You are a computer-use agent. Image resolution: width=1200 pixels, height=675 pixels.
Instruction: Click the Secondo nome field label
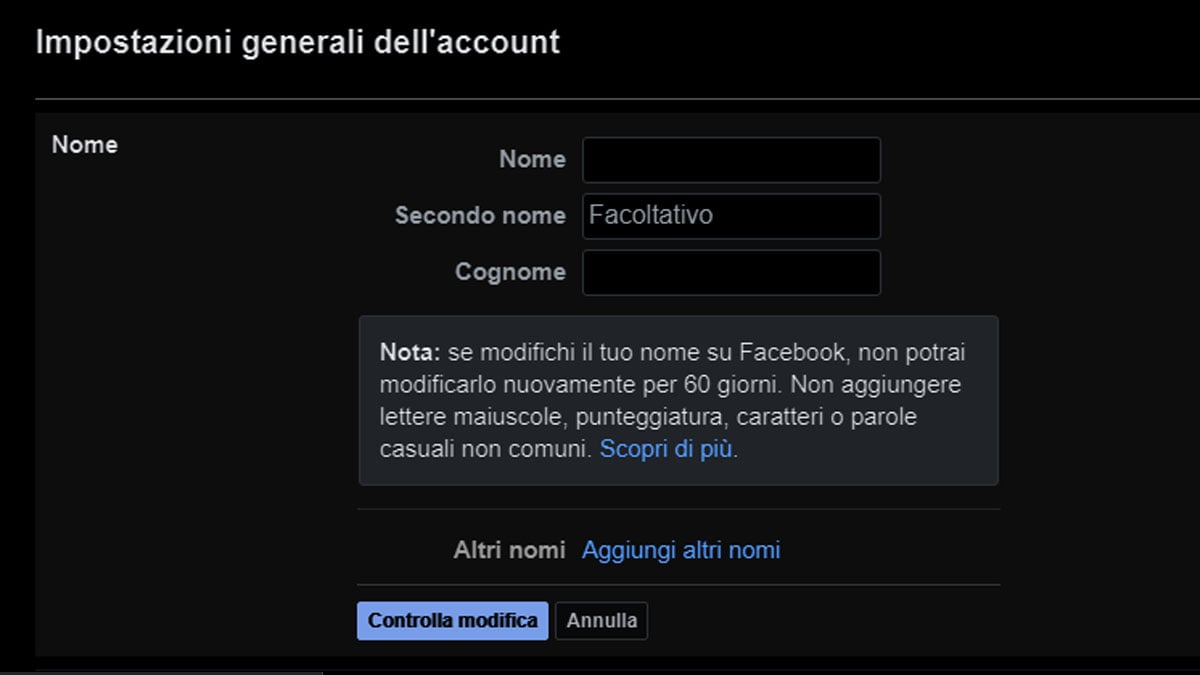tap(481, 215)
